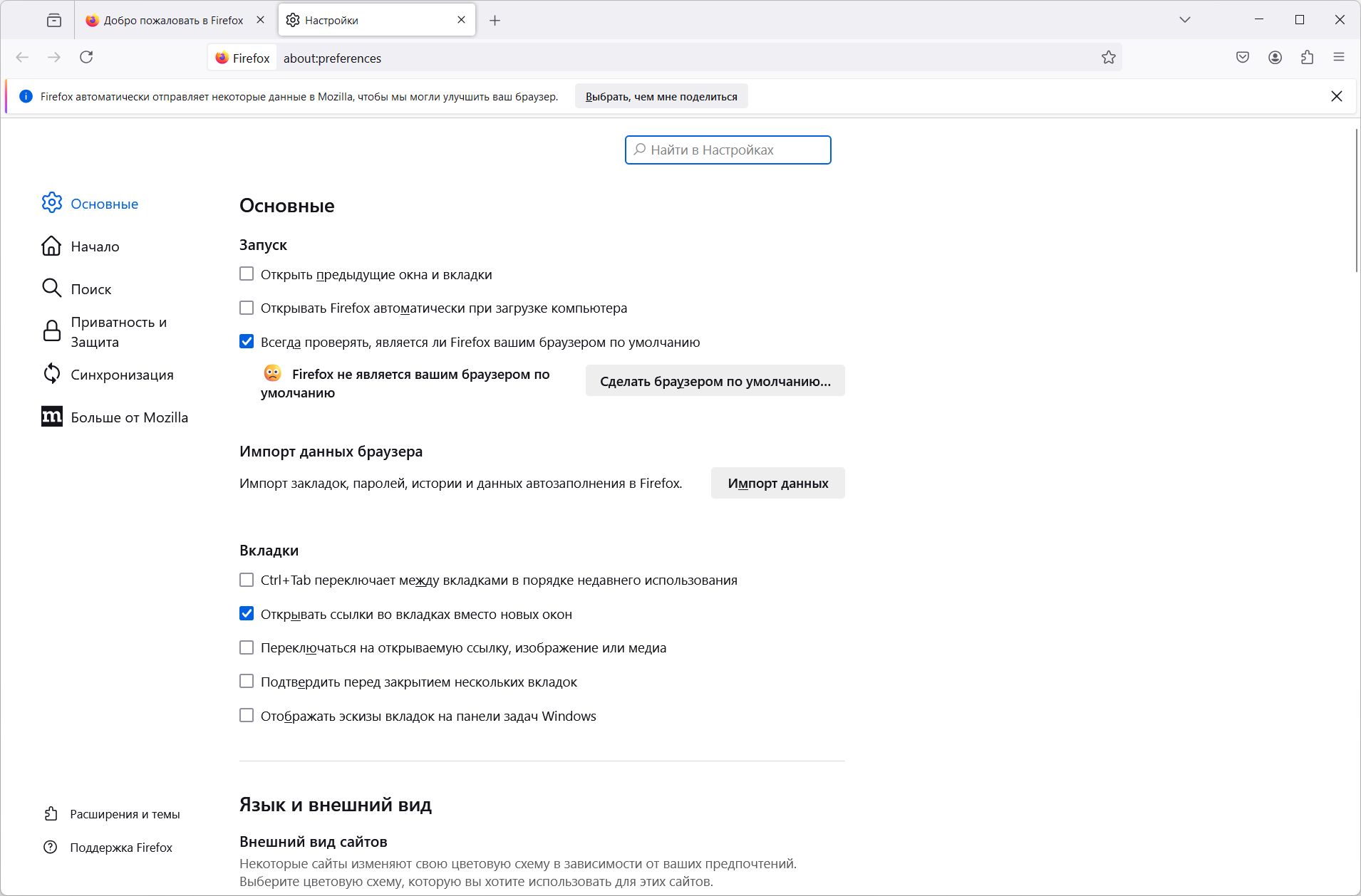Reload the page with the refresh icon
Image resolution: width=1361 pixels, height=896 pixels.
[x=86, y=58]
